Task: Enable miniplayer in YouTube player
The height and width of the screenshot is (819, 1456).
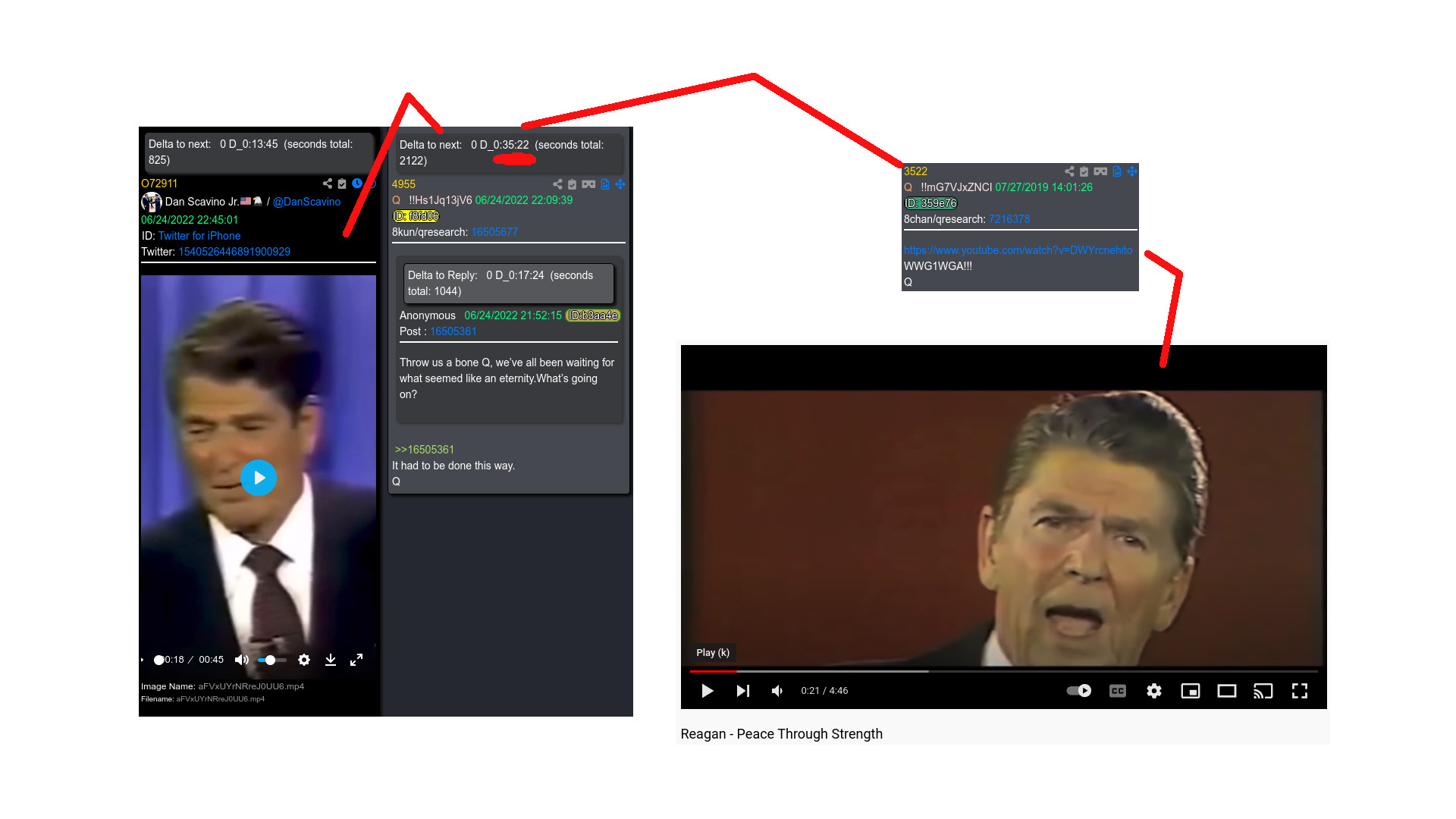Action: (x=1191, y=691)
